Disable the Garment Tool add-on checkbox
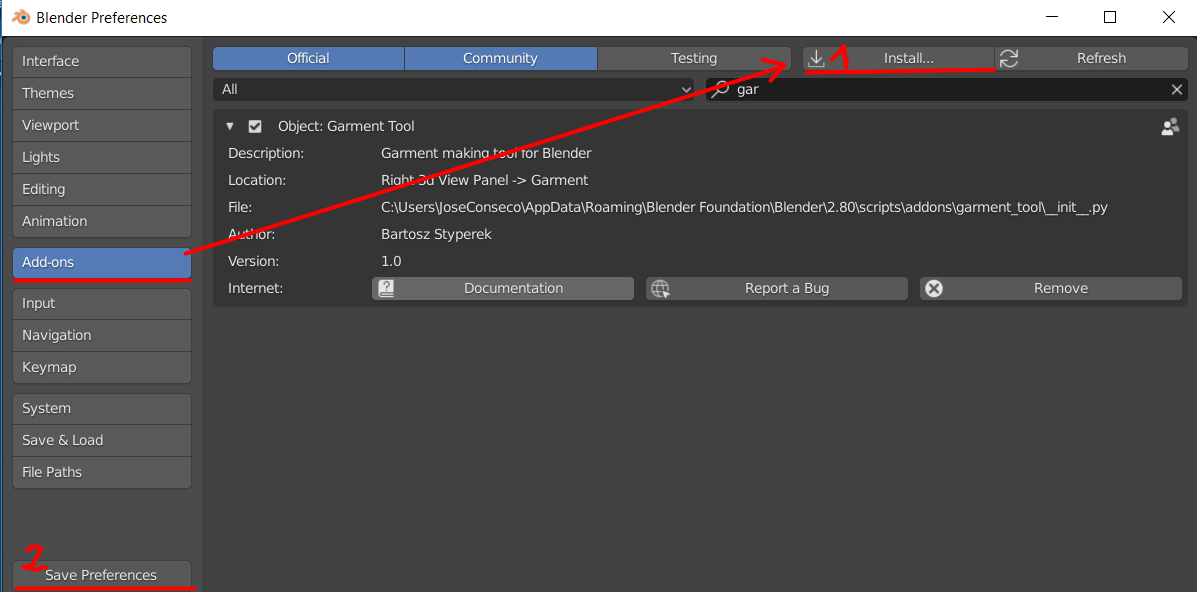The height and width of the screenshot is (592, 1197). pyautogui.click(x=255, y=127)
